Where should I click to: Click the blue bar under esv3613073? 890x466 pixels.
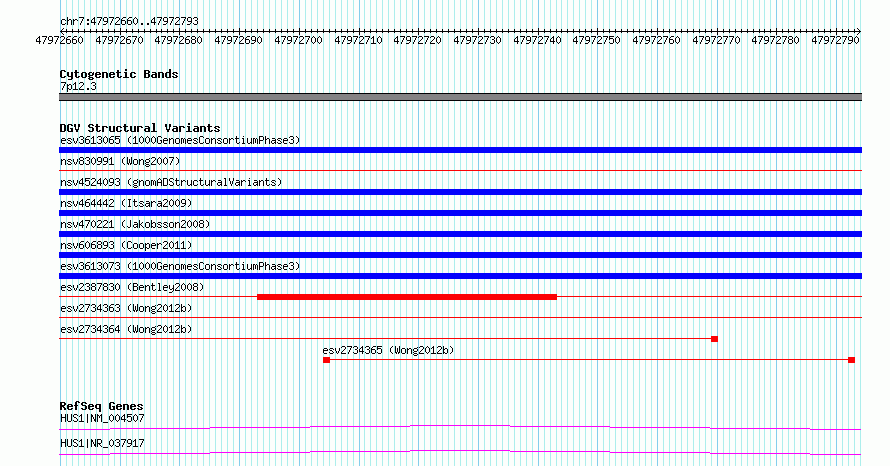click(x=460, y=276)
